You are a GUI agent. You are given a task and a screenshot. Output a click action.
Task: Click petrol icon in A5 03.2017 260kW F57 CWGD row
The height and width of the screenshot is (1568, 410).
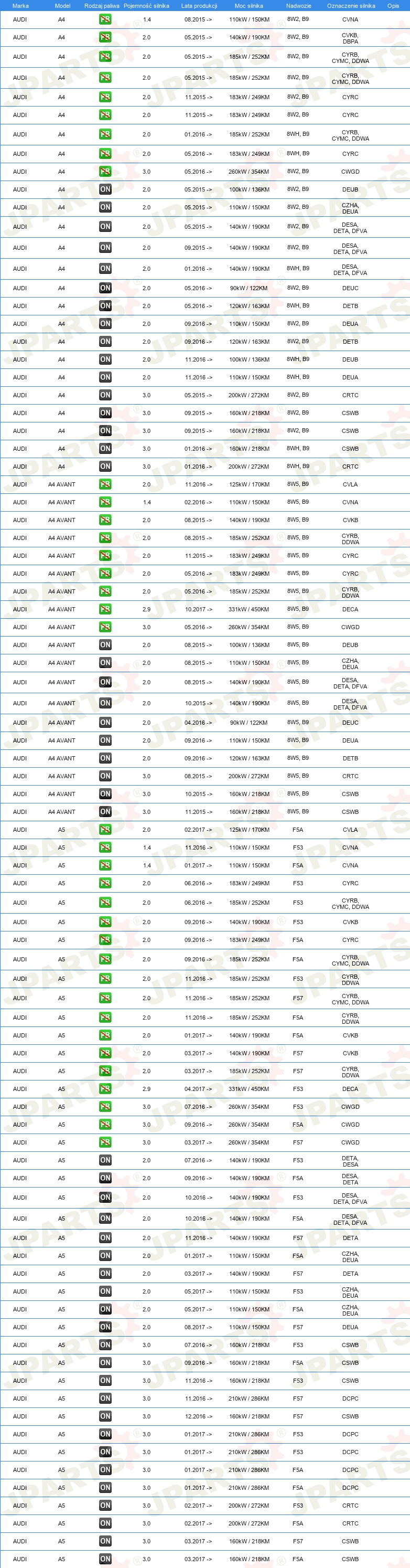105,1142
